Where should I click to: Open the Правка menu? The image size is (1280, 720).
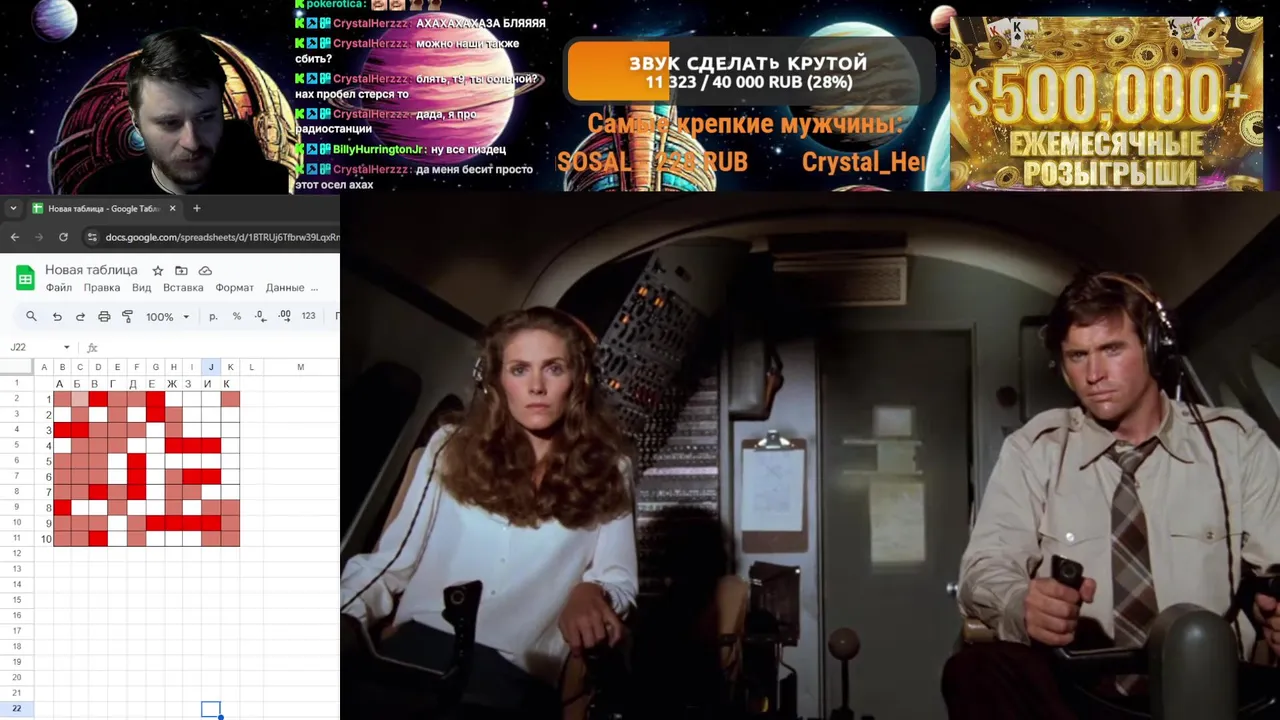(102, 288)
